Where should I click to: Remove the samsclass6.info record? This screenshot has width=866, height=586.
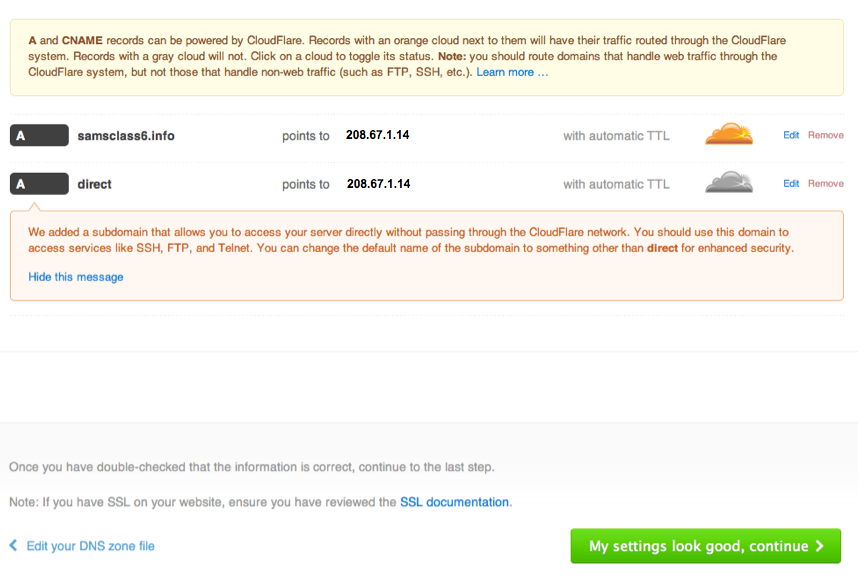click(x=826, y=135)
